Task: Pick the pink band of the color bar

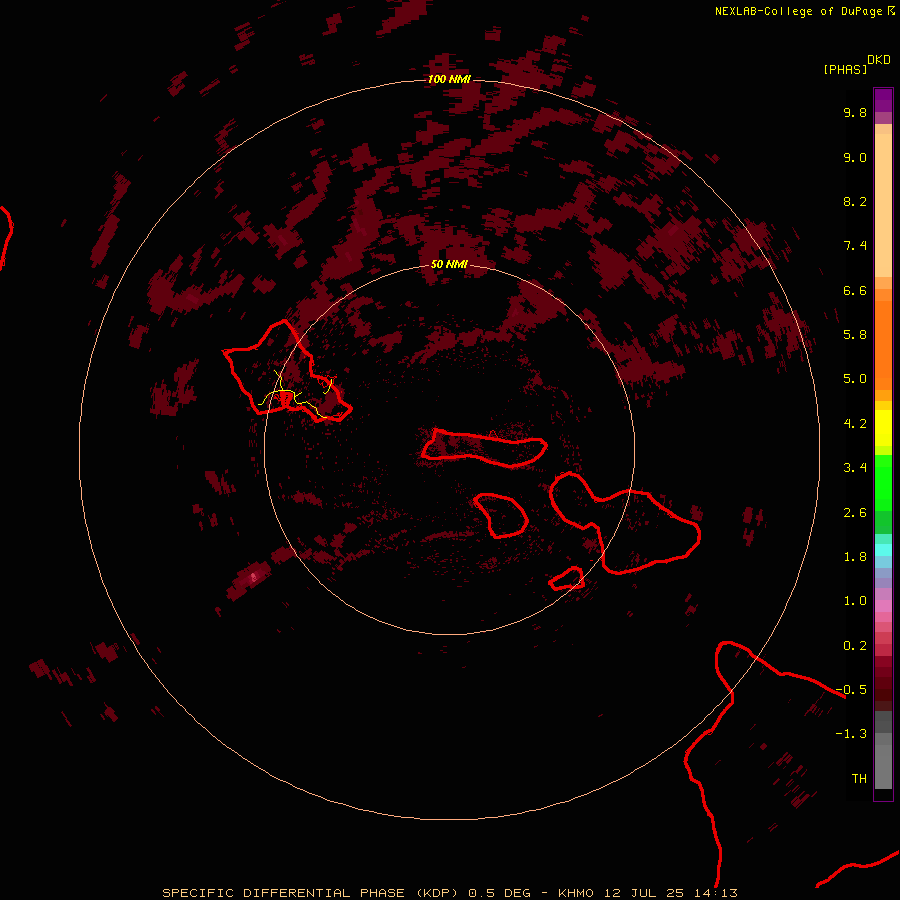Action: tap(883, 606)
